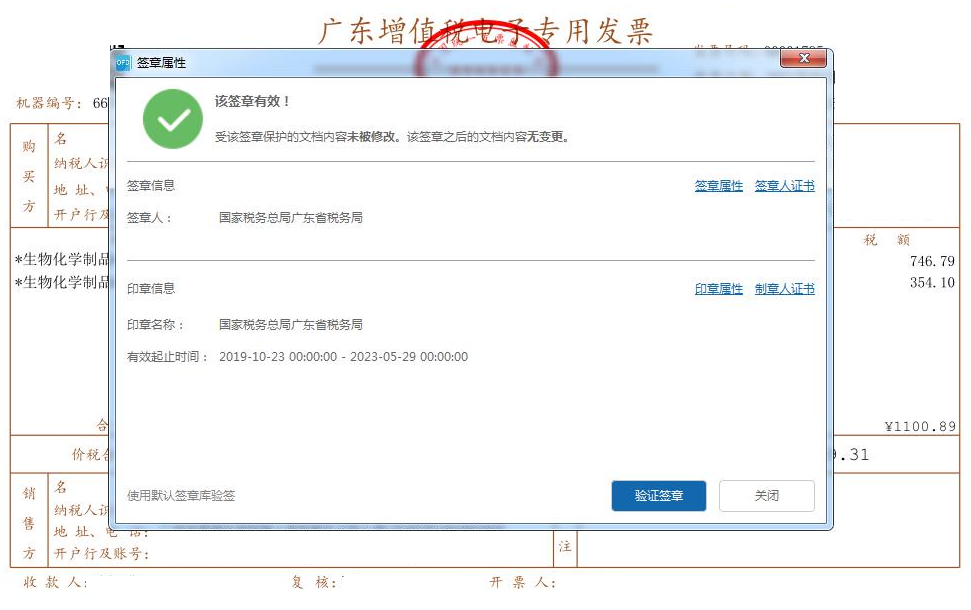
Task: Click the 关闭 button
Action: point(767,495)
